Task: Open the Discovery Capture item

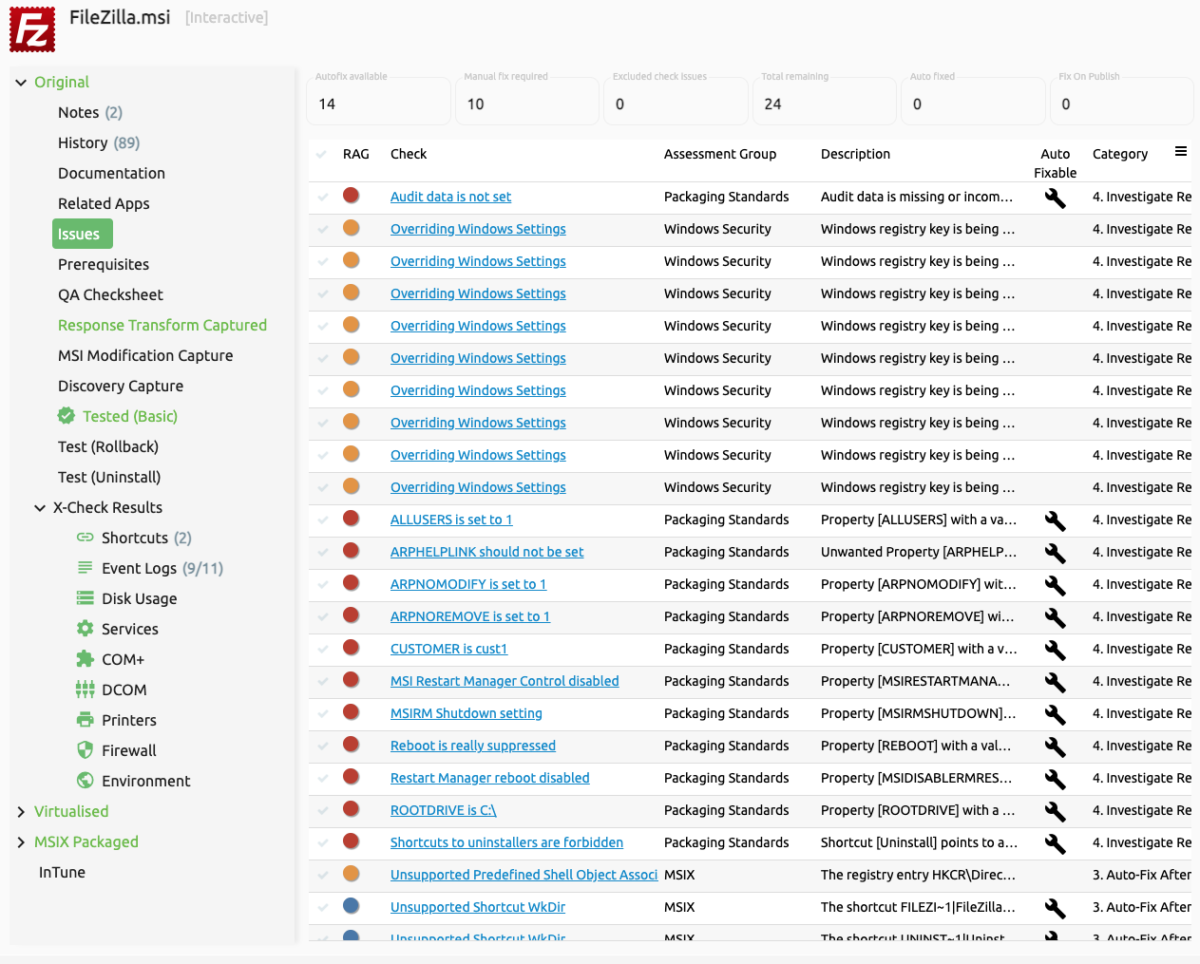Action: [x=120, y=386]
